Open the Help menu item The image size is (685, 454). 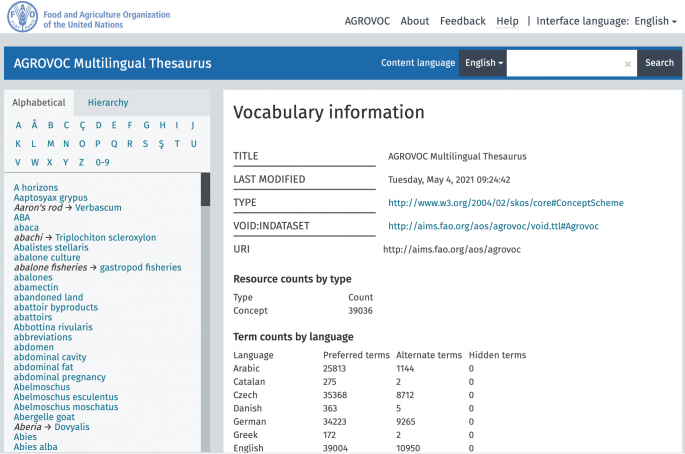click(x=507, y=21)
